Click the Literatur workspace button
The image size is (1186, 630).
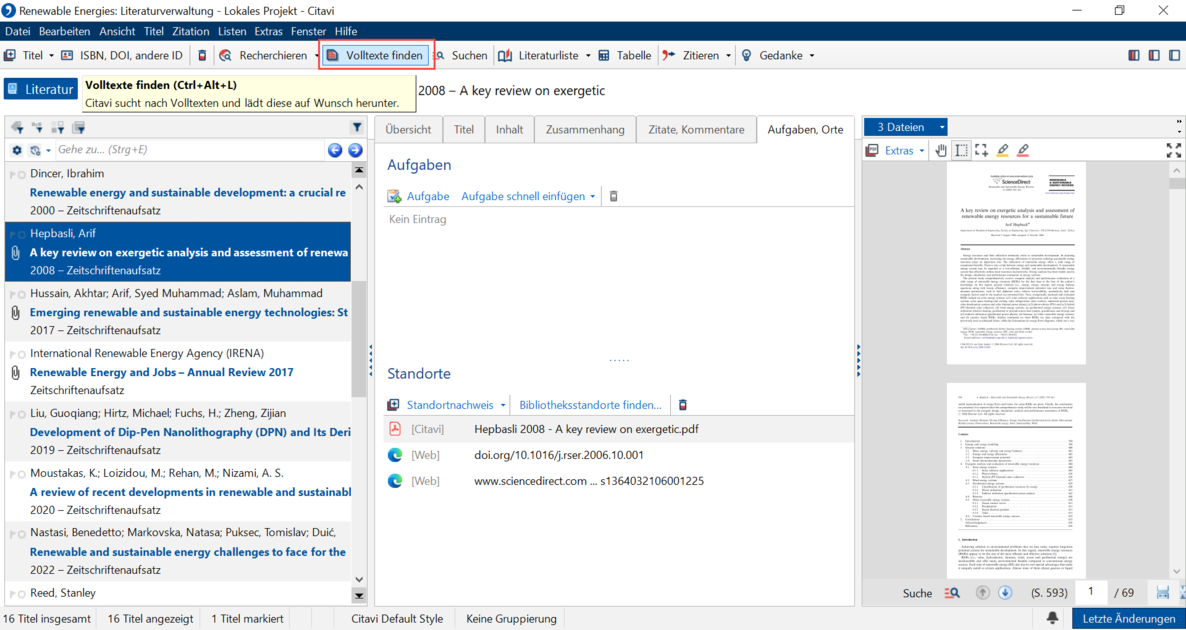tap(41, 89)
